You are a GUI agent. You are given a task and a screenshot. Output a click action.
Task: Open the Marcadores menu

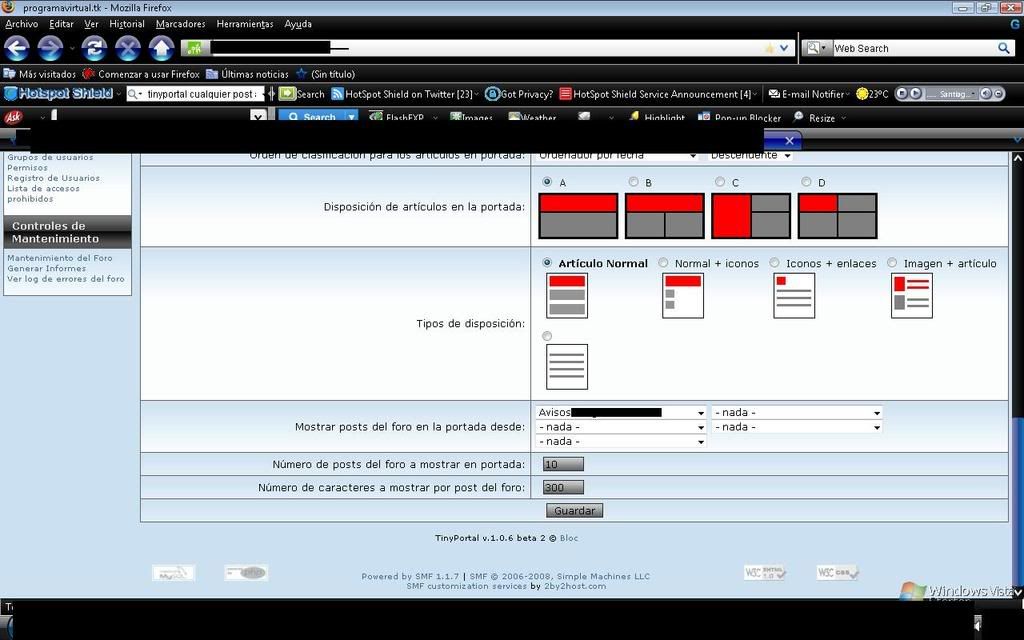180,24
